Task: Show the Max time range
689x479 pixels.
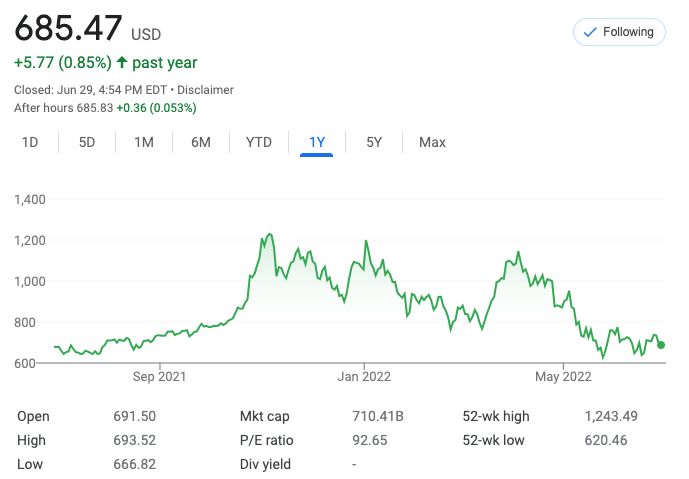Action: click(432, 142)
